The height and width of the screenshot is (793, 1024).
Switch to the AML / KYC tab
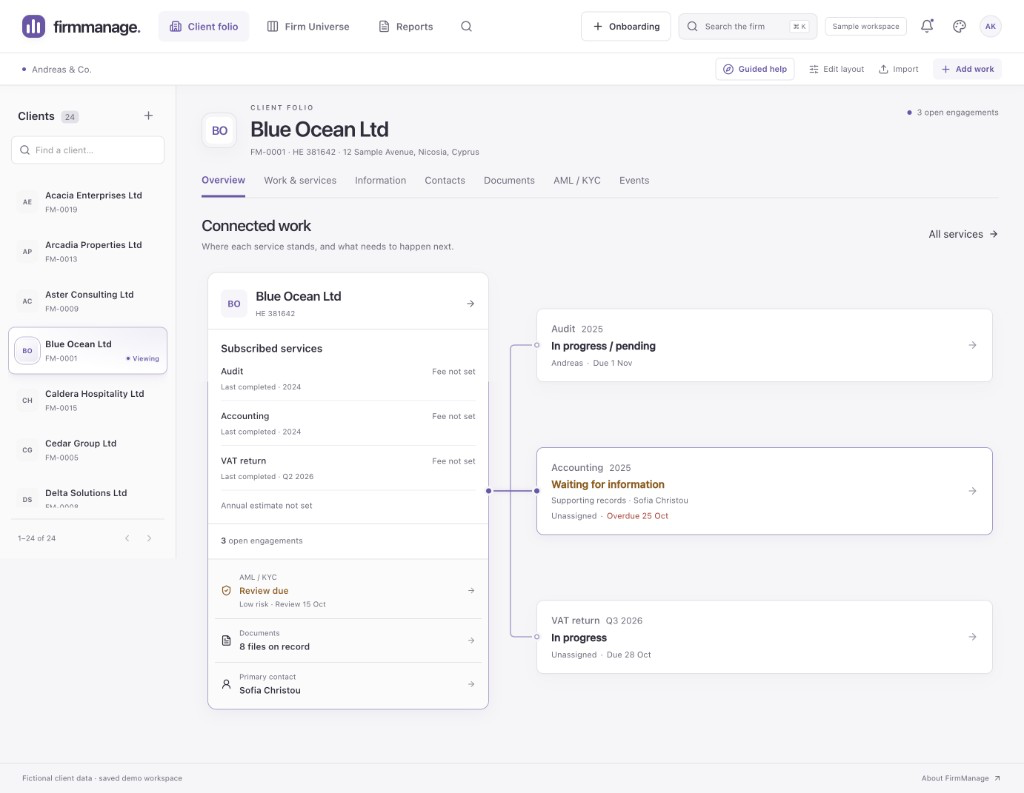tap(577, 180)
